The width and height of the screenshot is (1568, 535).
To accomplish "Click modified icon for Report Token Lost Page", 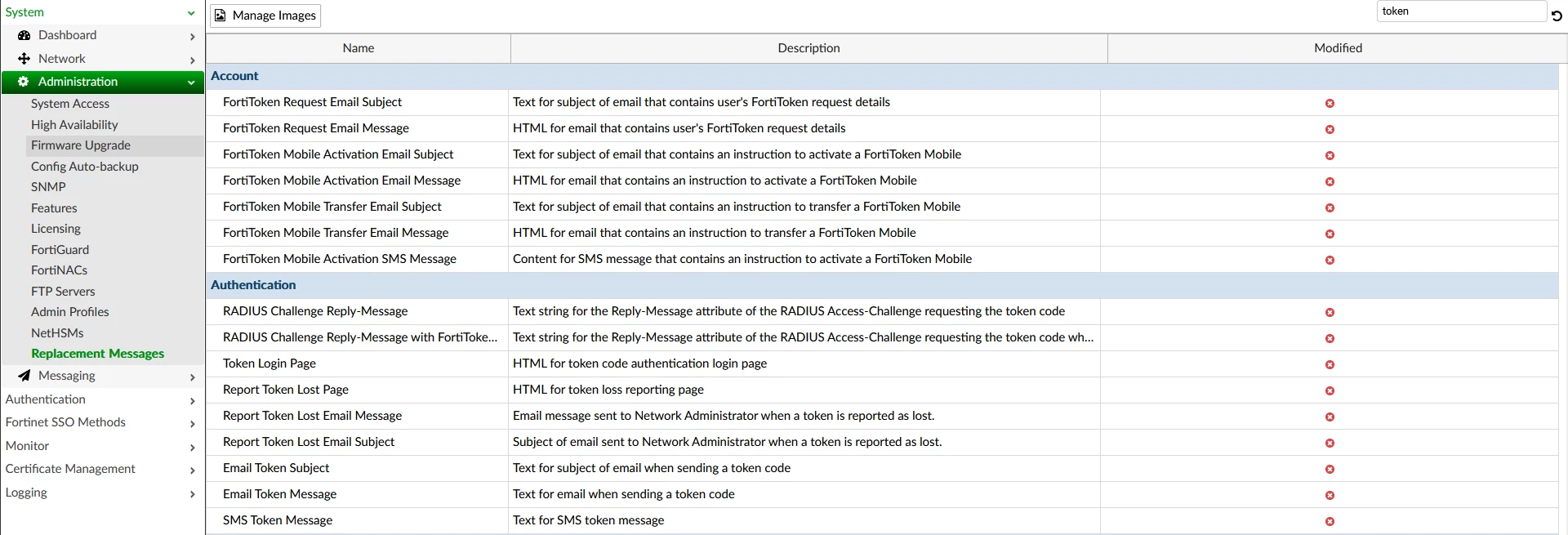I will pos(1330,390).
